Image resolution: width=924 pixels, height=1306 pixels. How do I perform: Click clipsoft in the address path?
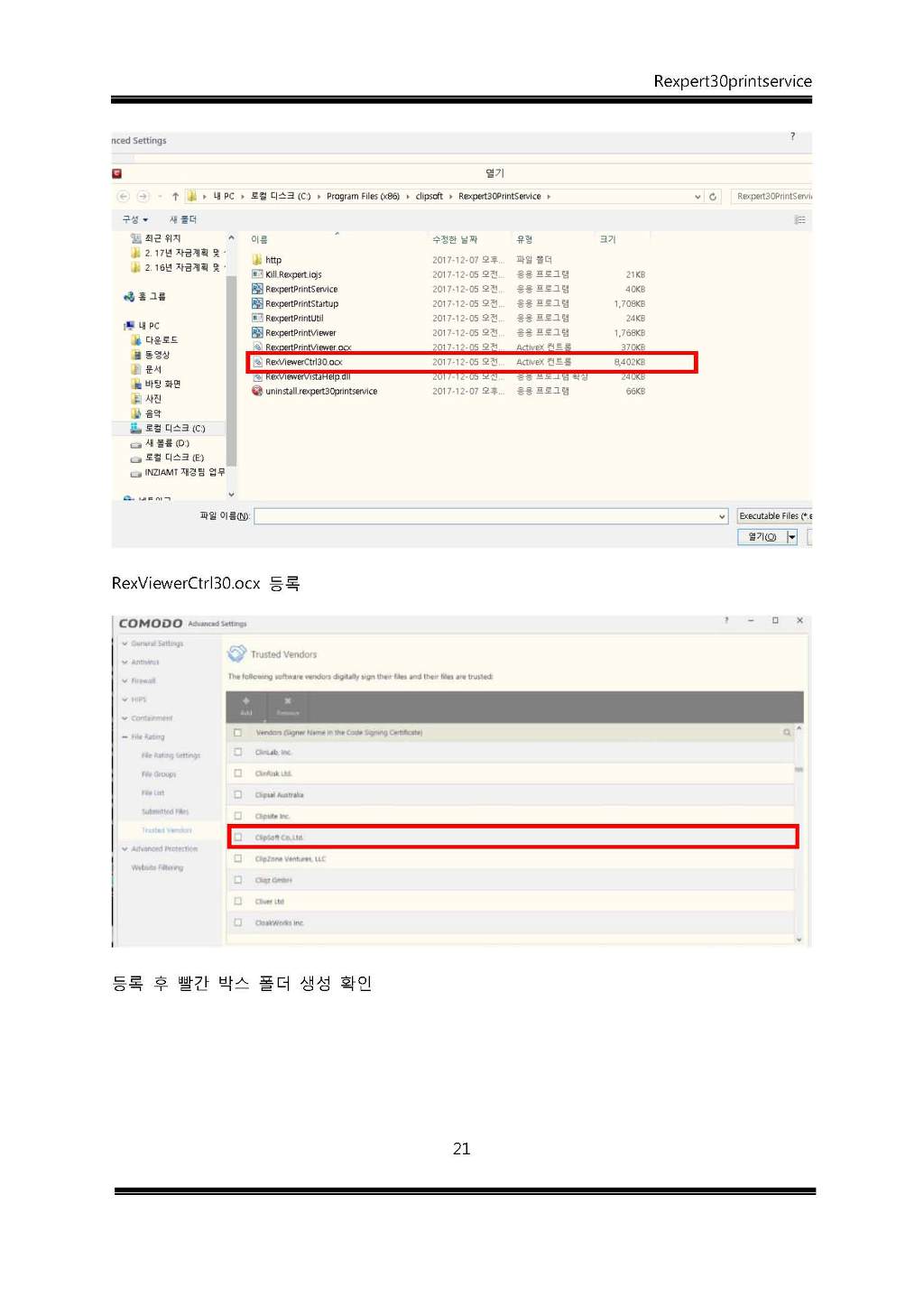coord(430,197)
